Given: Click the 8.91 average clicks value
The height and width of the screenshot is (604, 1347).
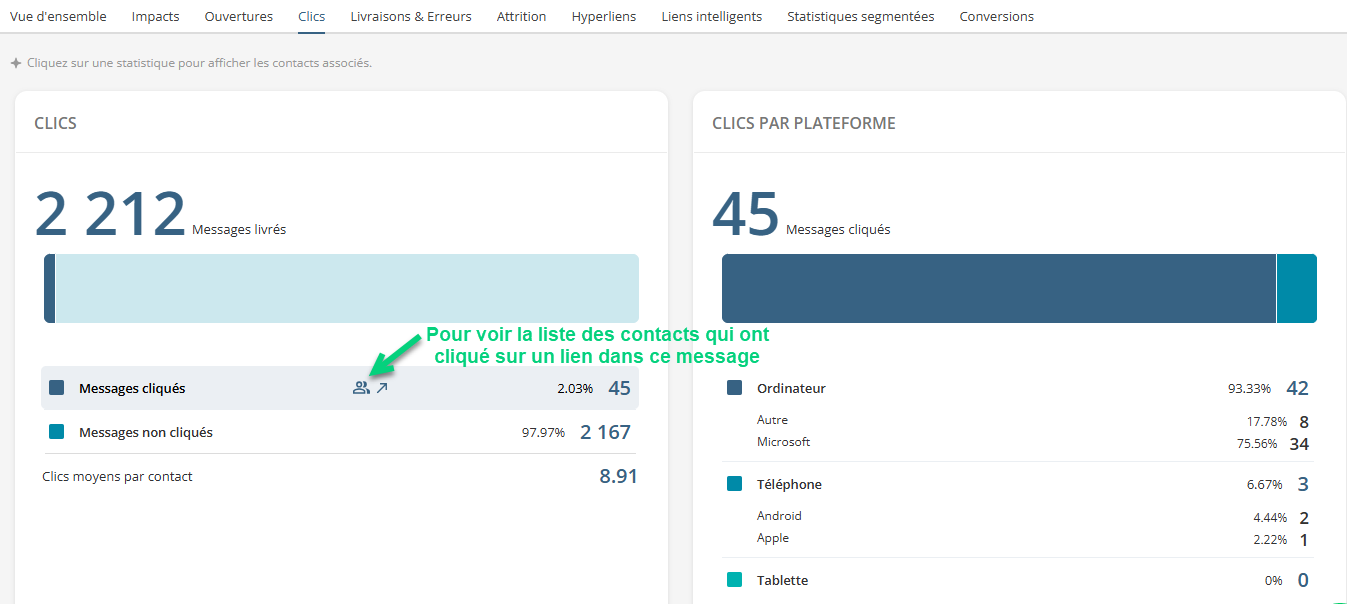Looking at the screenshot, I should [618, 476].
